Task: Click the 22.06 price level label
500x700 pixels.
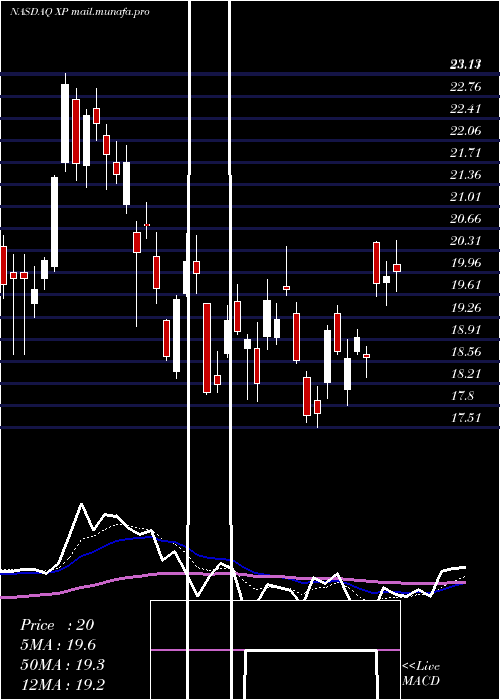Action: tap(465, 131)
